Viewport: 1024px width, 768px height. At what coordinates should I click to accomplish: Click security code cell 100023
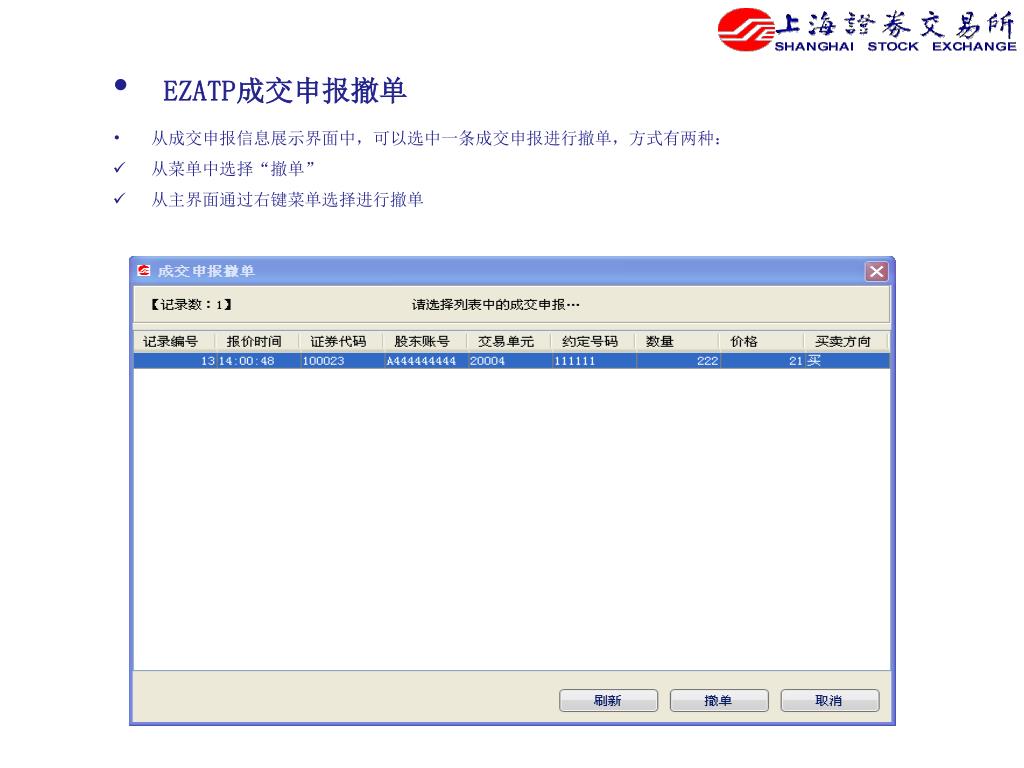pos(342,361)
